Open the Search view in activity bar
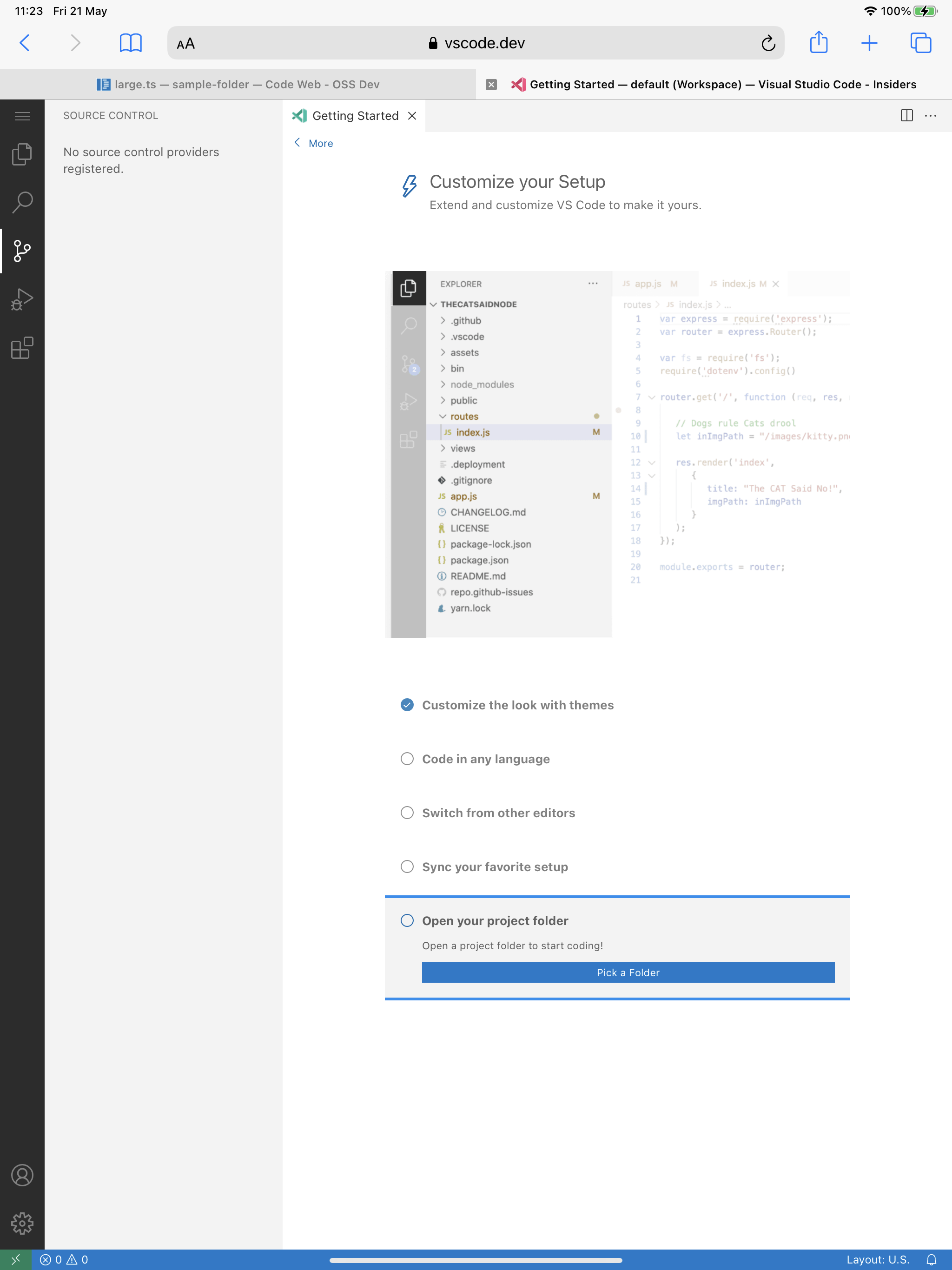952x1270 pixels. coord(22,202)
